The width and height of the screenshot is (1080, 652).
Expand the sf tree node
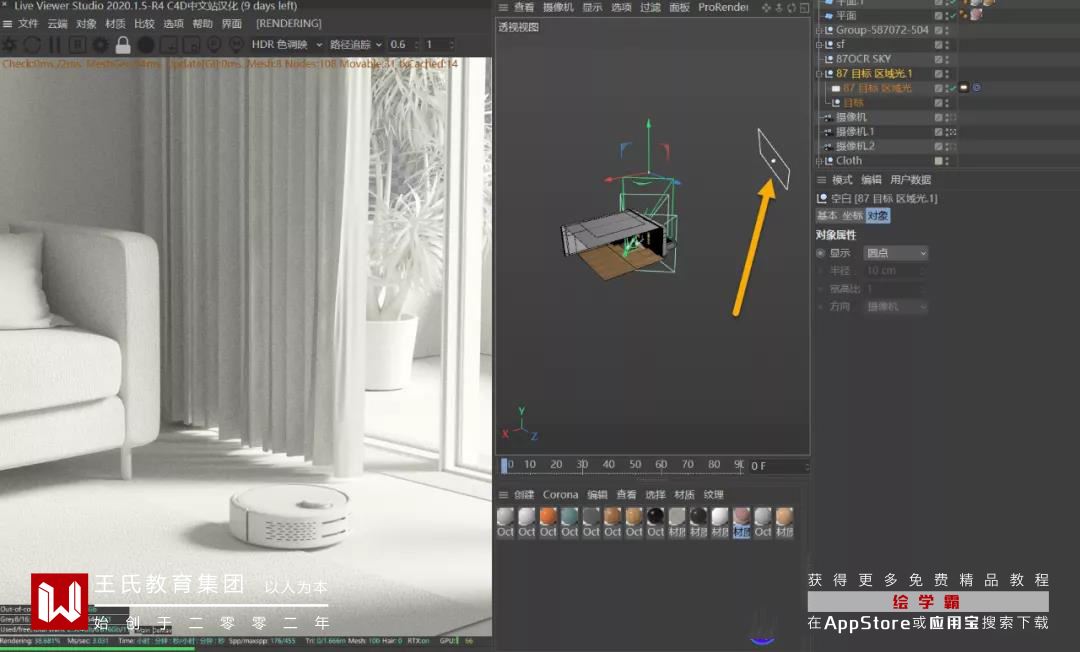[x=819, y=45]
